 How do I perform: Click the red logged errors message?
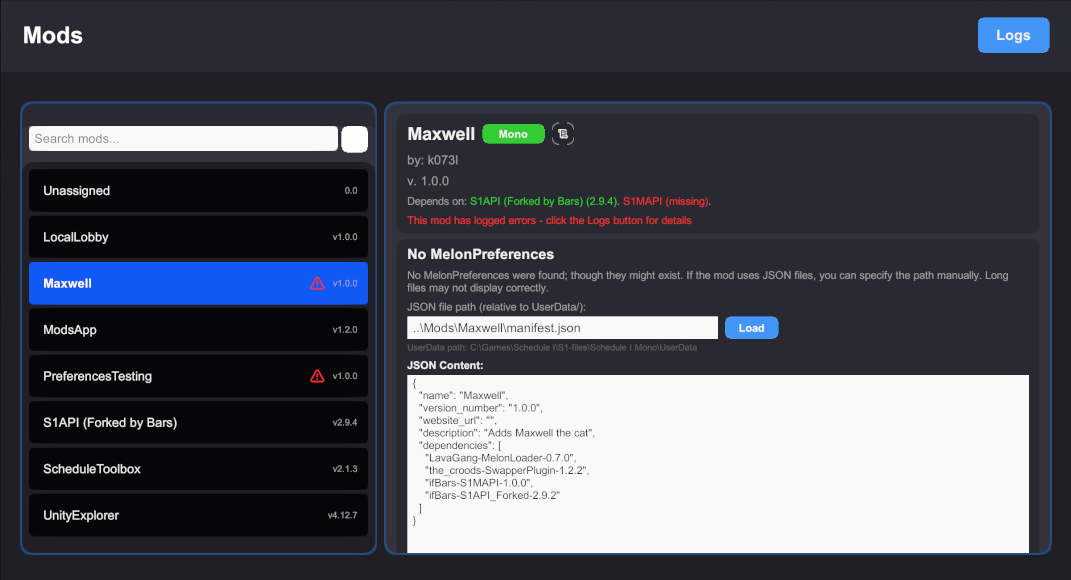[546, 221]
